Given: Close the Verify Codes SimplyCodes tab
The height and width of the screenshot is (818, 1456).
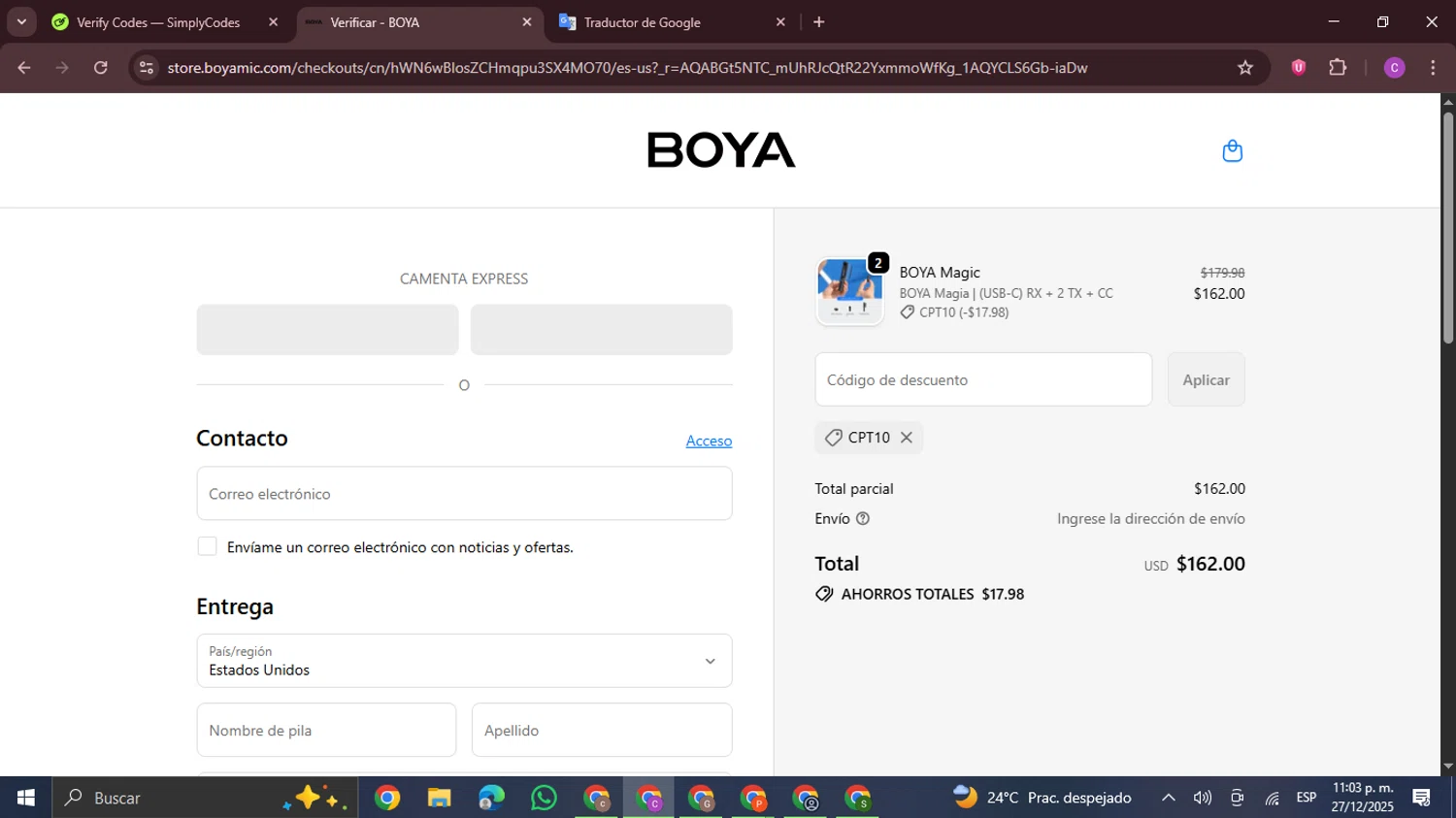Looking at the screenshot, I should tap(273, 22).
